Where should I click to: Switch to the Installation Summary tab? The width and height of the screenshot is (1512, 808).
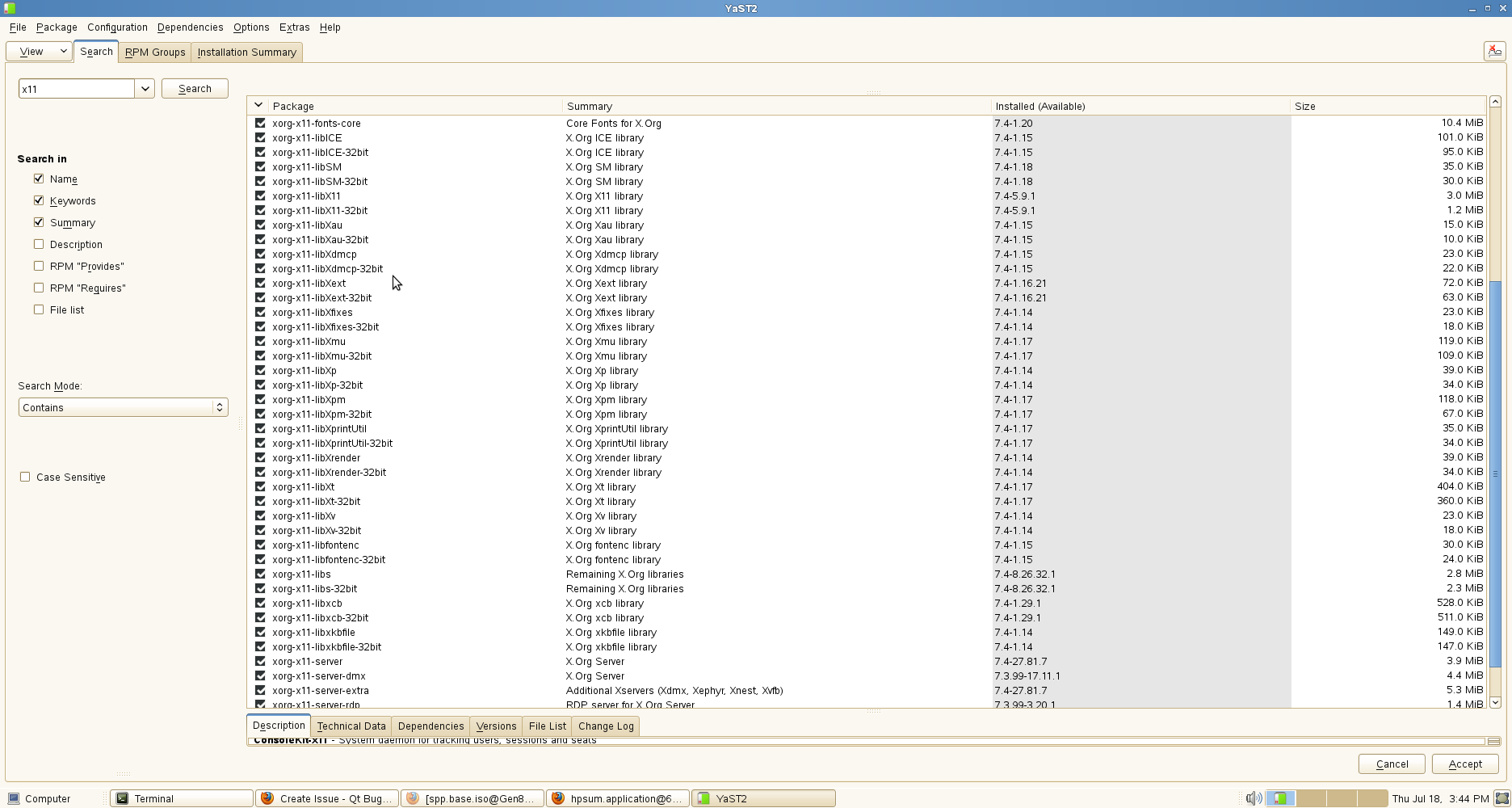(x=247, y=52)
